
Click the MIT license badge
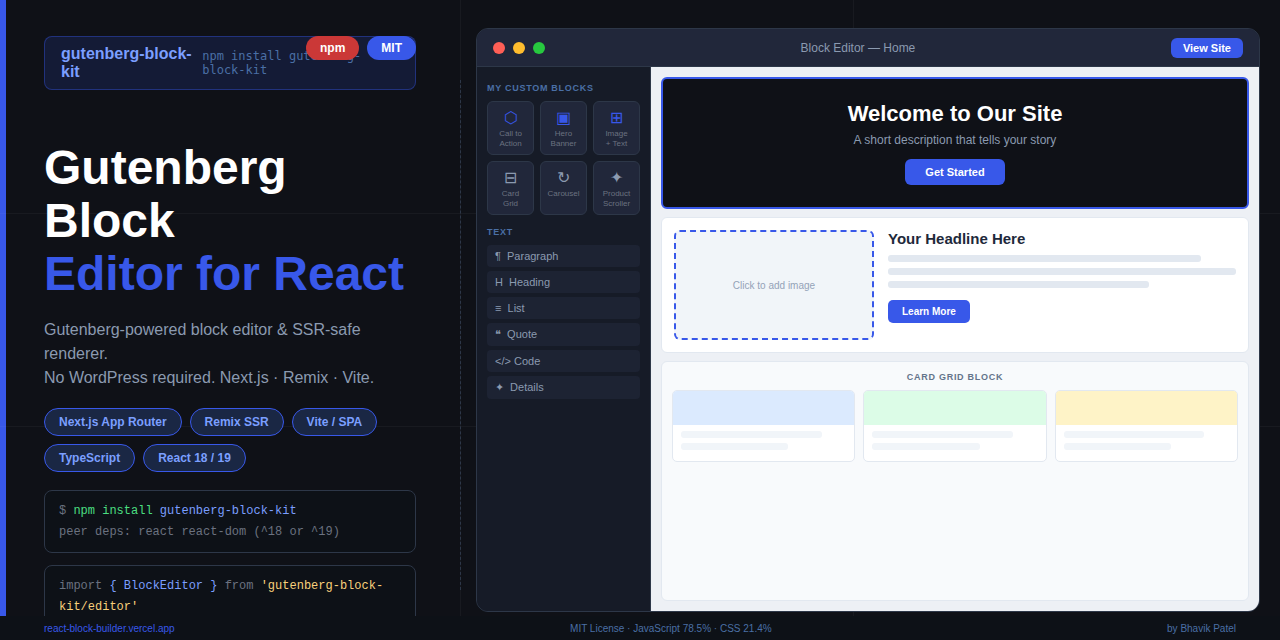pyautogui.click(x=391, y=48)
